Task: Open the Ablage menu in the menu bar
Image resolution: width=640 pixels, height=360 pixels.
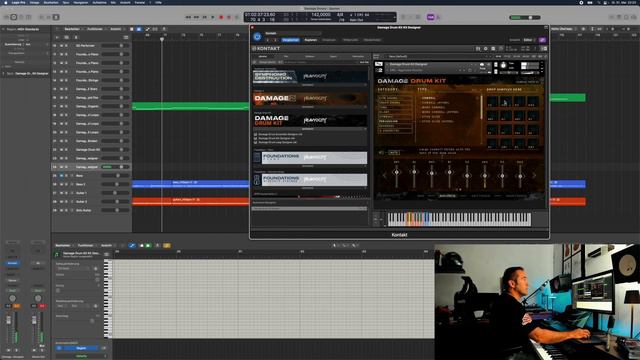Action: click(x=34, y=2)
